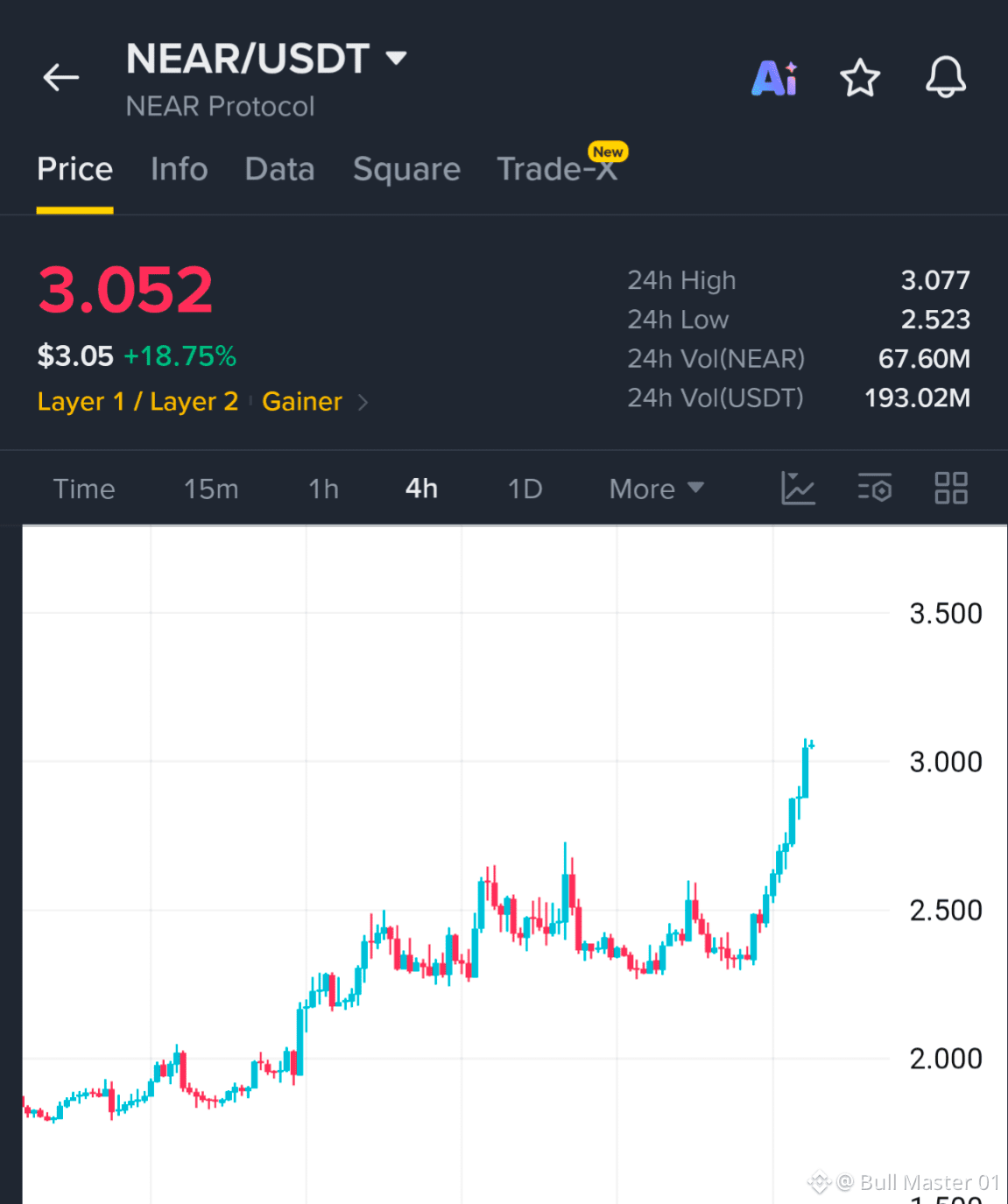The height and width of the screenshot is (1204, 1008).
Task: Expand the More timeframes dropdown
Action: click(x=657, y=489)
